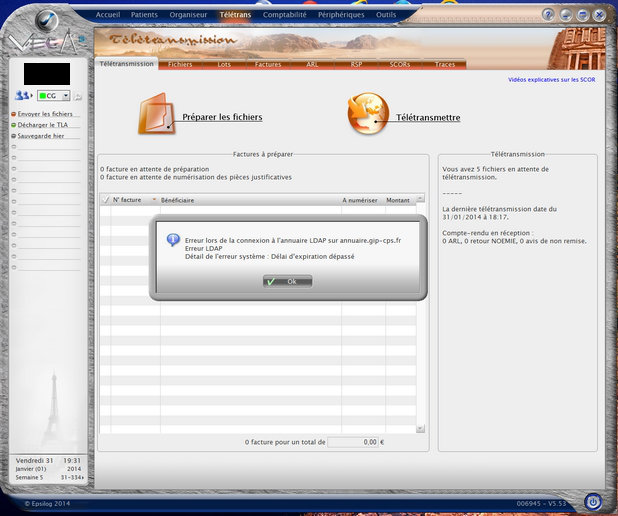Click the orange bullet beside Envoyer les fichiers
The height and width of the screenshot is (516, 618).
coord(13,114)
